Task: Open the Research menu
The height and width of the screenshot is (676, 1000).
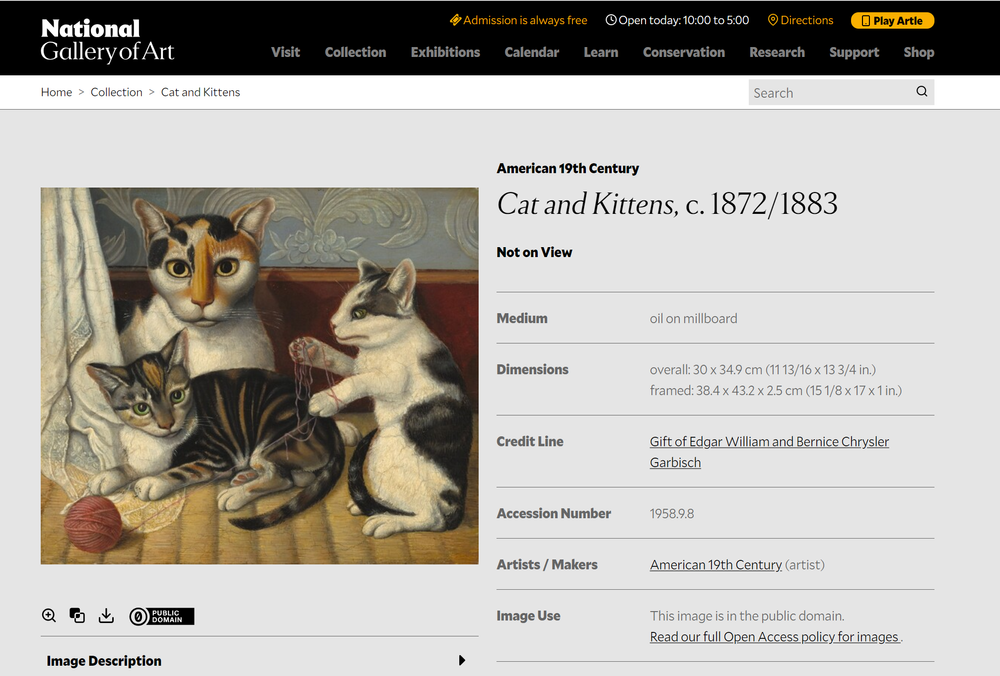Action: click(x=777, y=52)
